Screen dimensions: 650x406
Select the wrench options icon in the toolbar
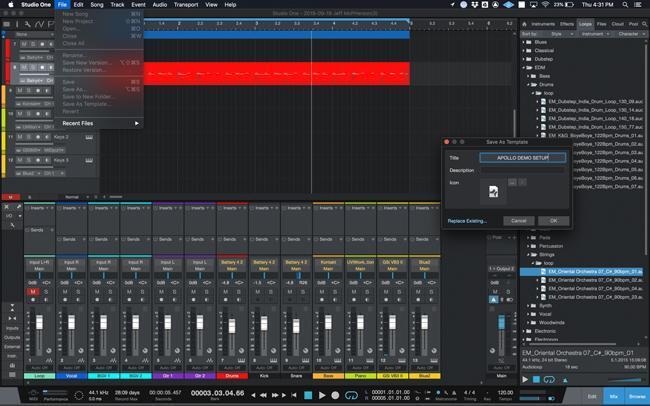(x=28, y=24)
